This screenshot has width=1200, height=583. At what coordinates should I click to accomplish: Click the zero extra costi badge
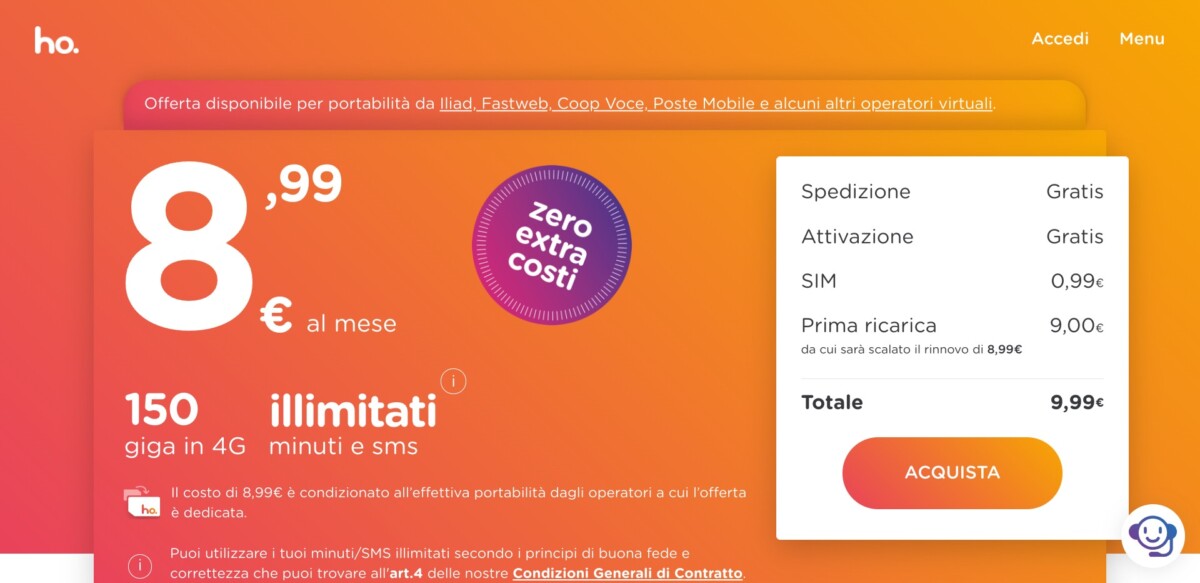[x=551, y=244]
